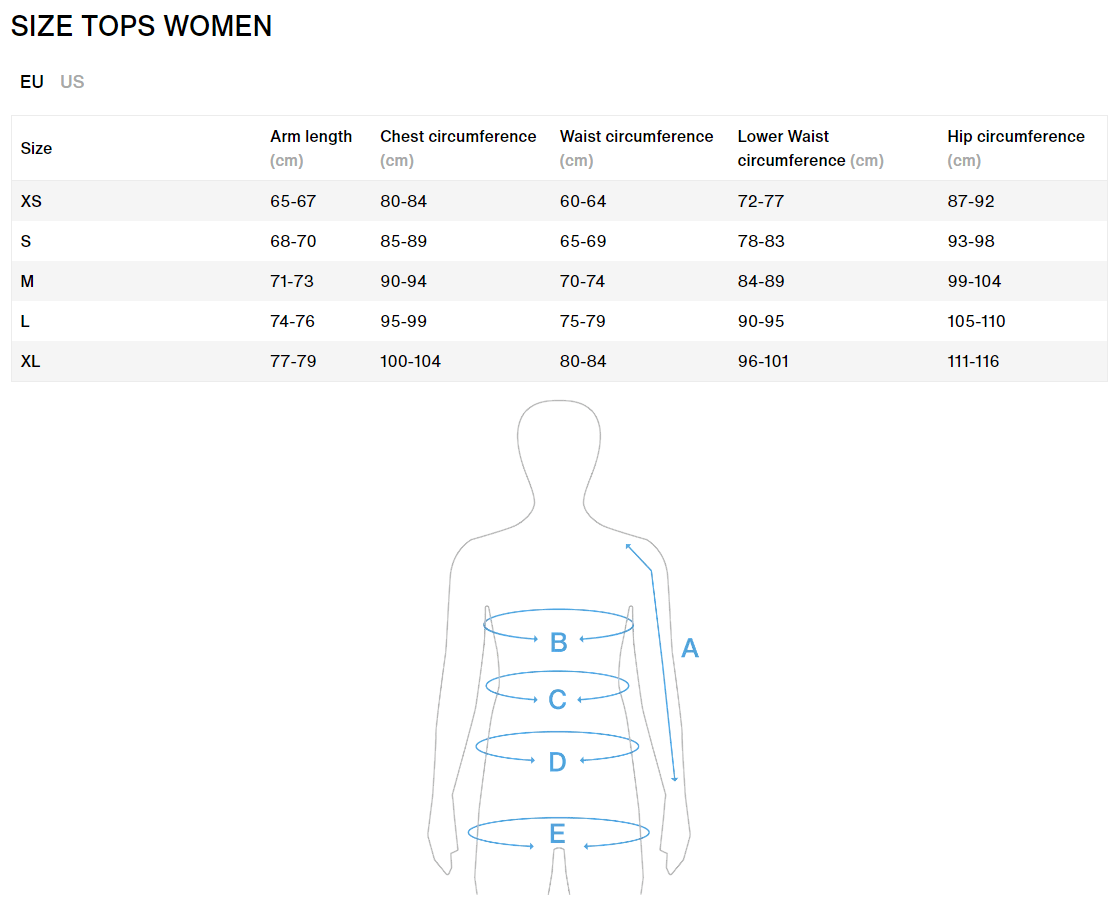Select the XS size row label
Image resolution: width=1119 pixels, height=906 pixels.
31,201
